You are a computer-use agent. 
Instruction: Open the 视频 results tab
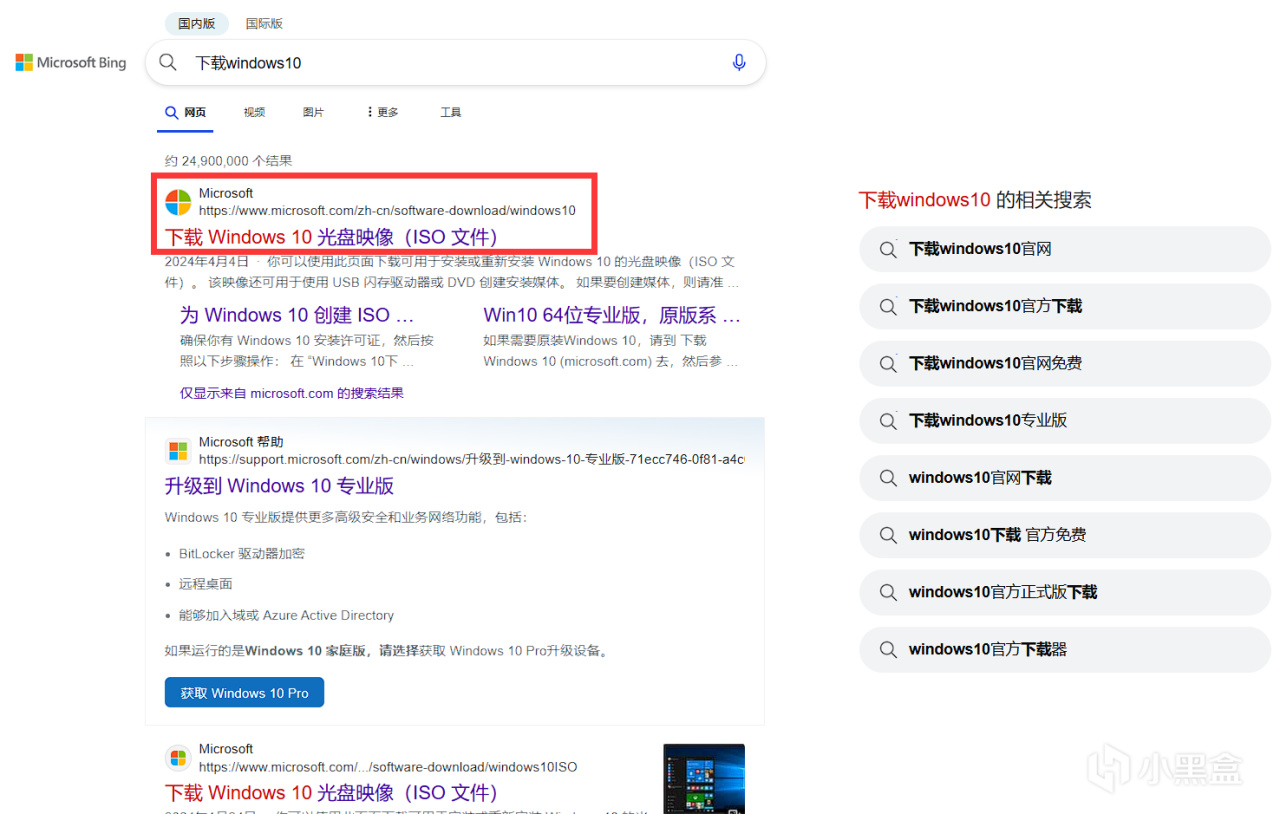coord(254,113)
